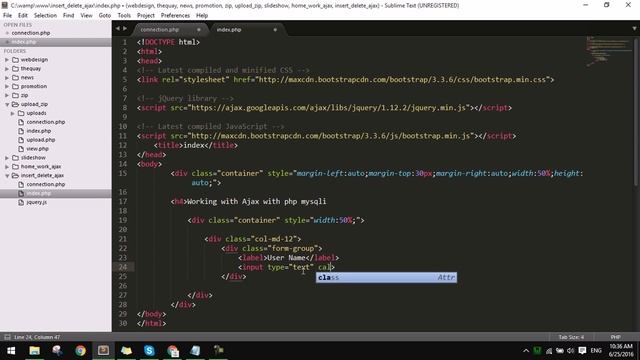
Task: Expand the news folder
Action: pyautogui.click(x=7, y=78)
